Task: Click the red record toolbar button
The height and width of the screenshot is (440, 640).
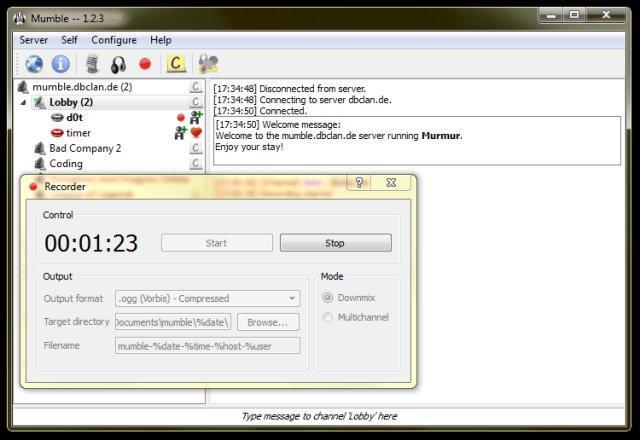Action: (145, 64)
